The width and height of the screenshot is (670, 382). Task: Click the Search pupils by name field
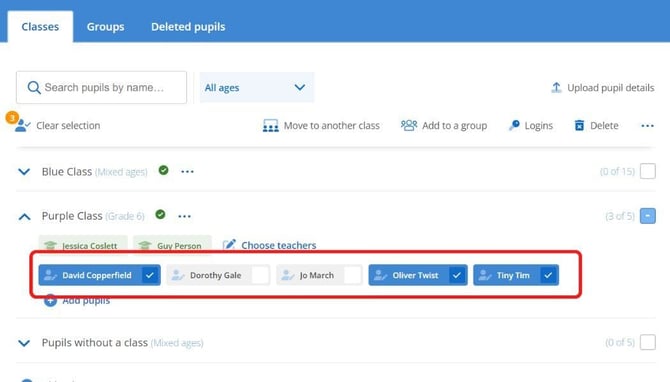click(101, 88)
